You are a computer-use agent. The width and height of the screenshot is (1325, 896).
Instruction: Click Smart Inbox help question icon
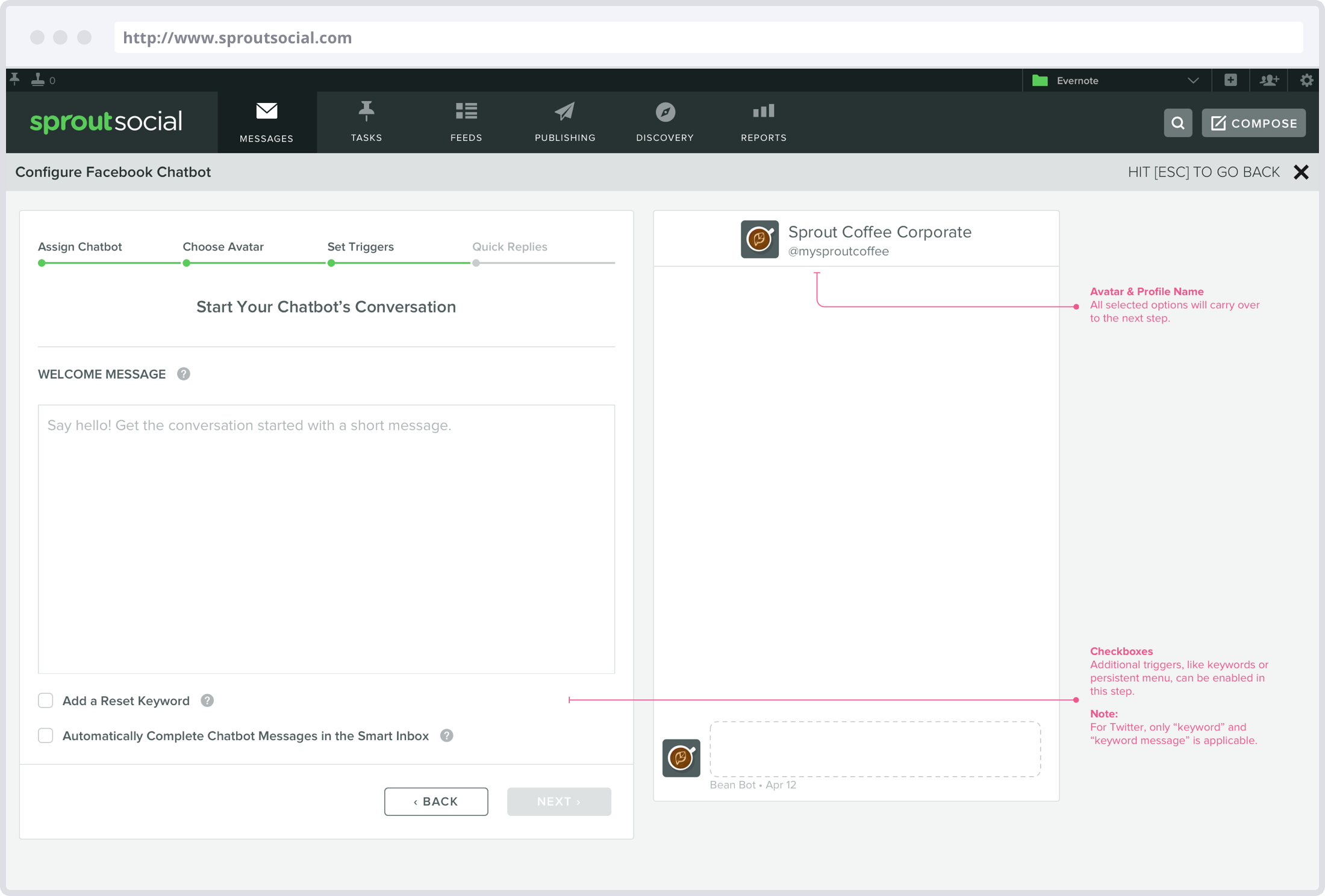(x=446, y=735)
